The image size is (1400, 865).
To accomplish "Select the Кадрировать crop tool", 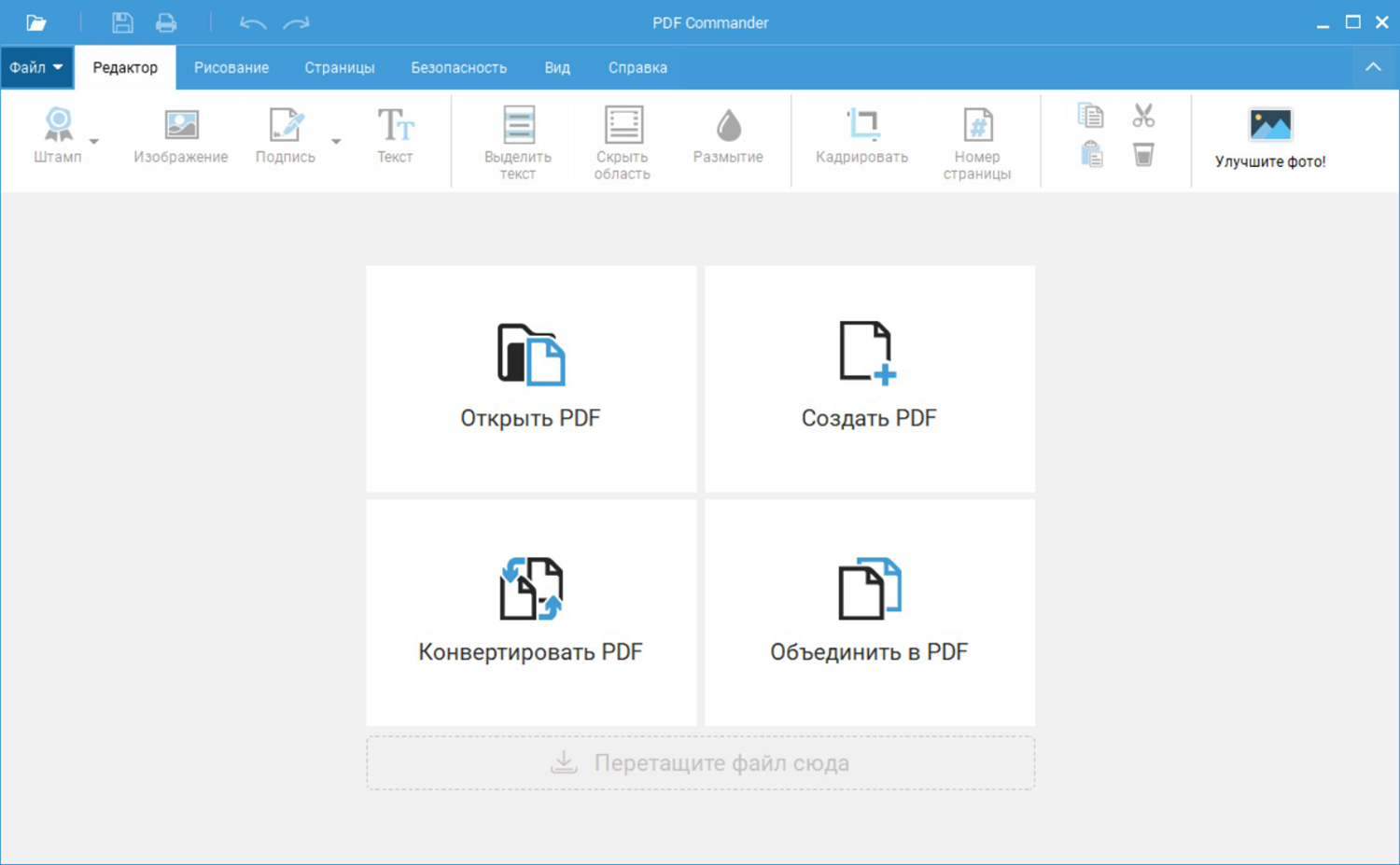I will pyautogui.click(x=861, y=136).
